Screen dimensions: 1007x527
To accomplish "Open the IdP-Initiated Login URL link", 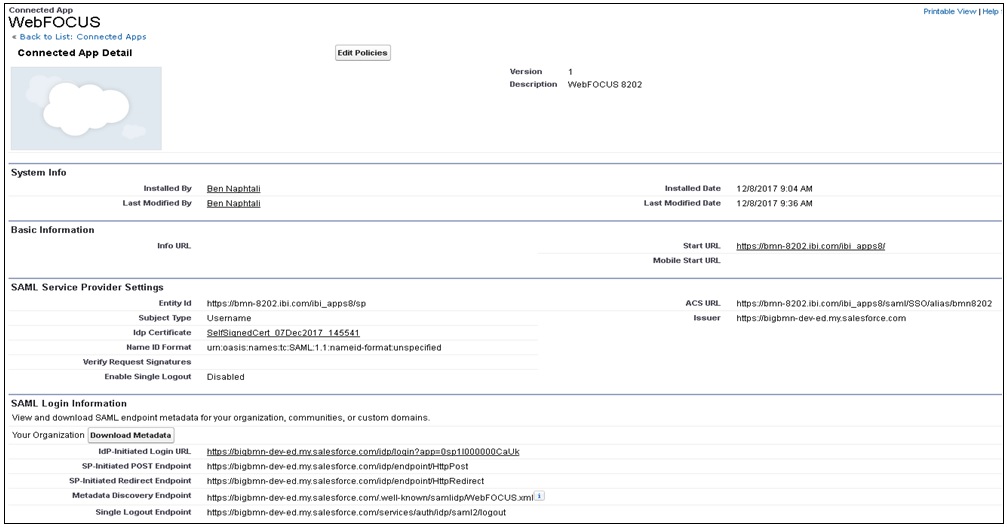I will coord(363,451).
